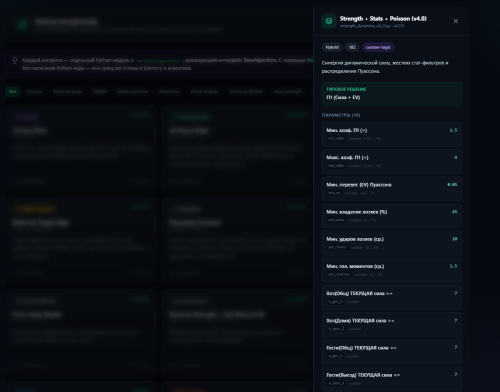Select the Хоз(Общ) ТЕКУЩАЯ сила >= parameter
The width and height of the screenshot is (500, 392).
pyautogui.click(x=392, y=297)
